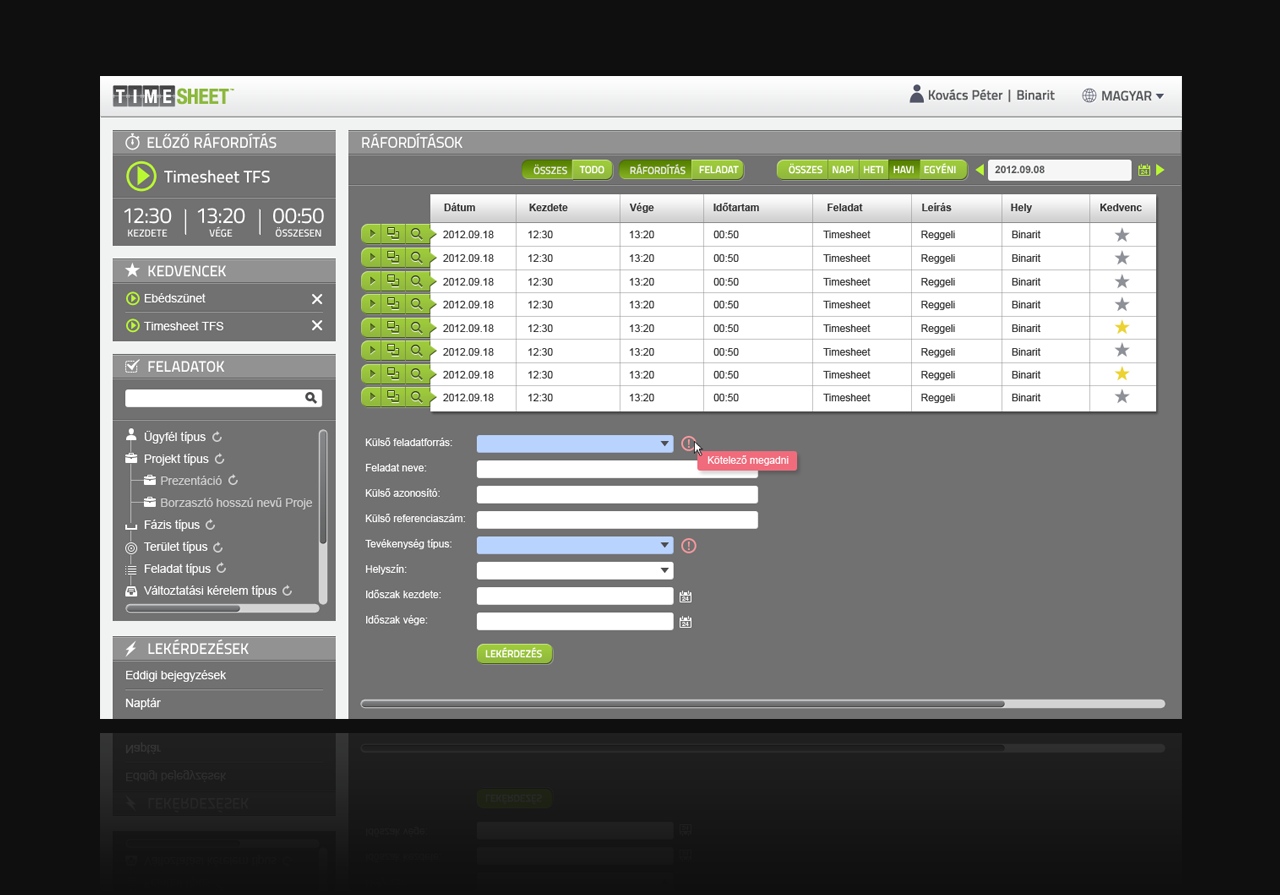This screenshot has width=1280, height=895.
Task: Open calendar icon for Időszak kezdete
Action: pyautogui.click(x=686, y=597)
